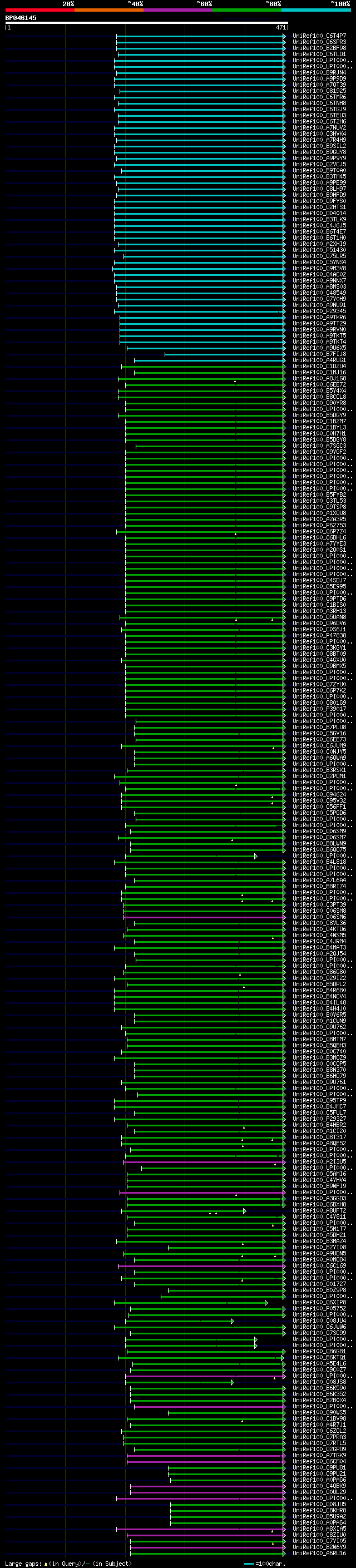Viewport: 356px width, 1568px height.
Task: Open hit UniRef100_A7QT39
Action: click(x=319, y=85)
